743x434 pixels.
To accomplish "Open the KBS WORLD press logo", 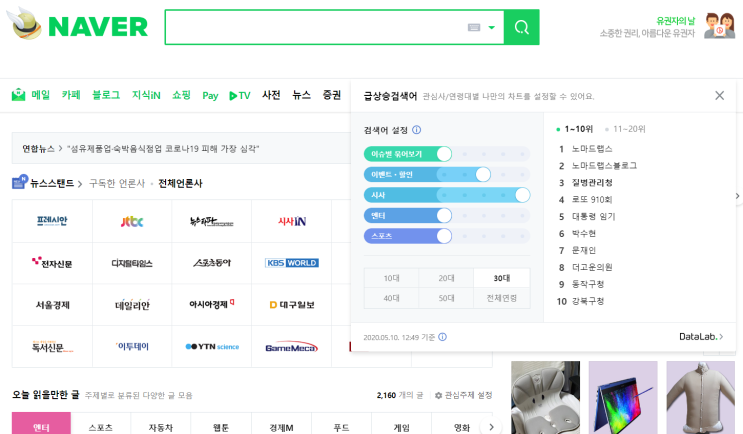I will (x=292, y=263).
